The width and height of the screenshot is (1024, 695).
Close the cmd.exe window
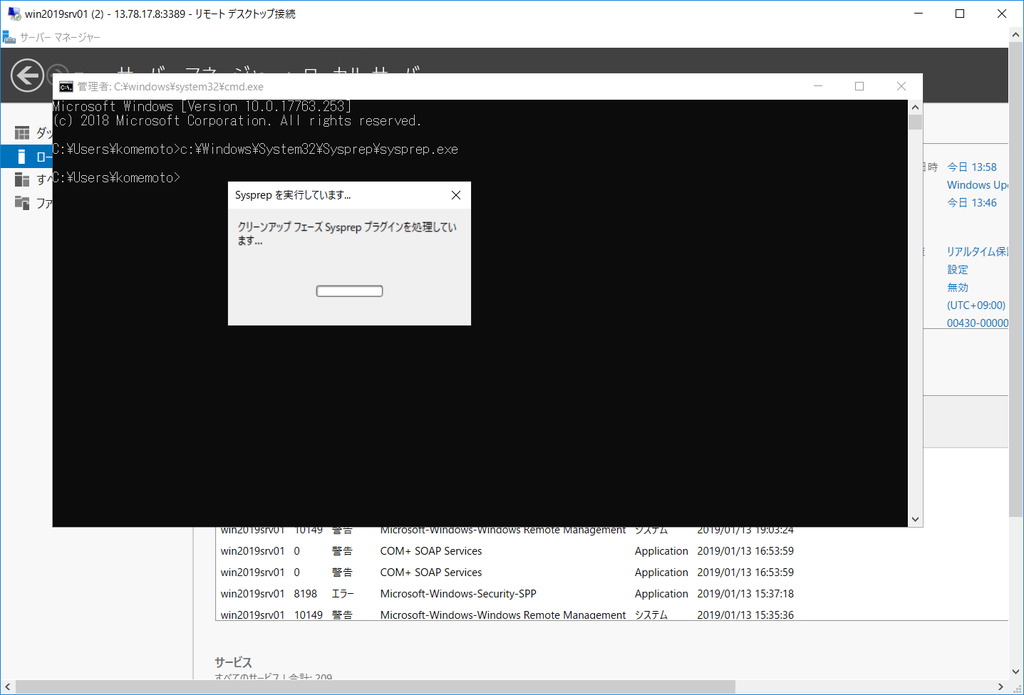pos(901,86)
